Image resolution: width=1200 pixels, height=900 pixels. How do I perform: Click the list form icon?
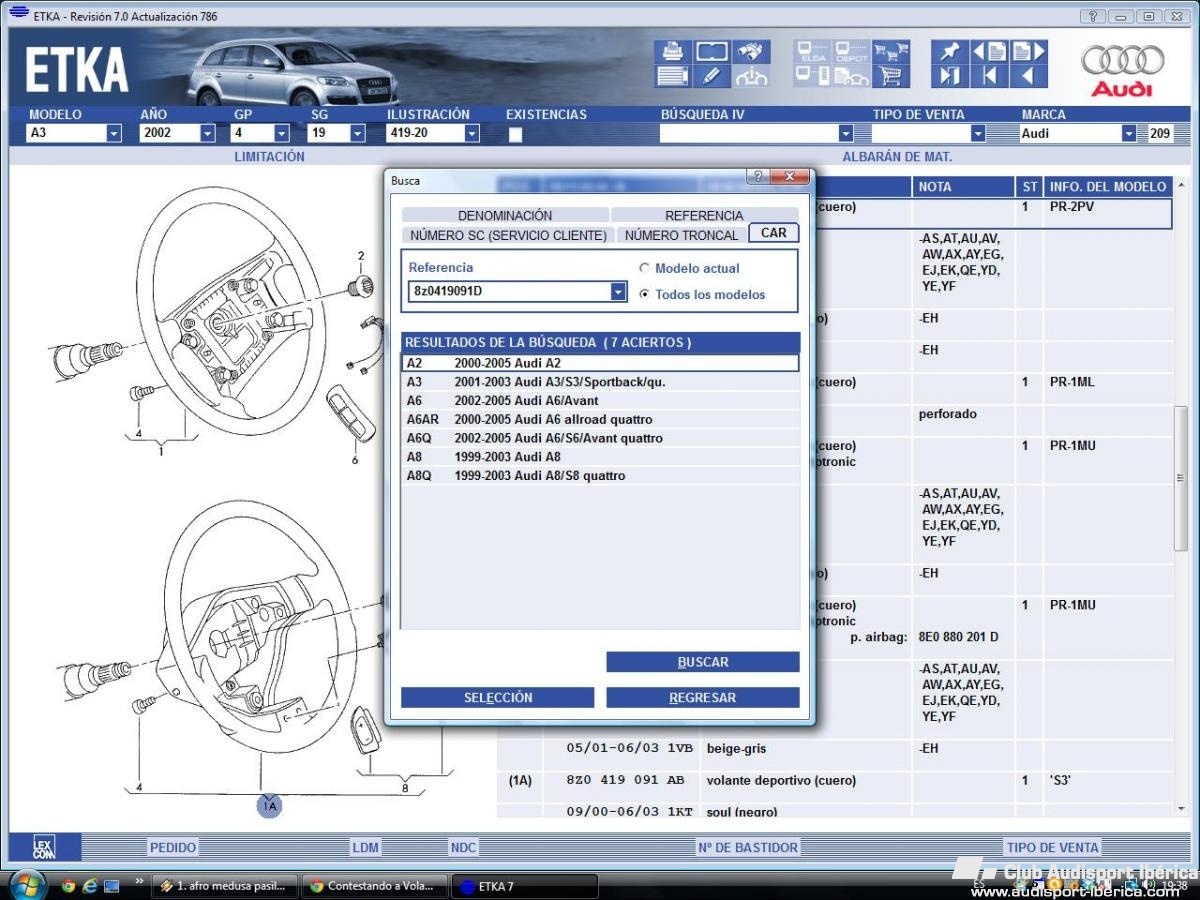pyautogui.click(x=672, y=76)
